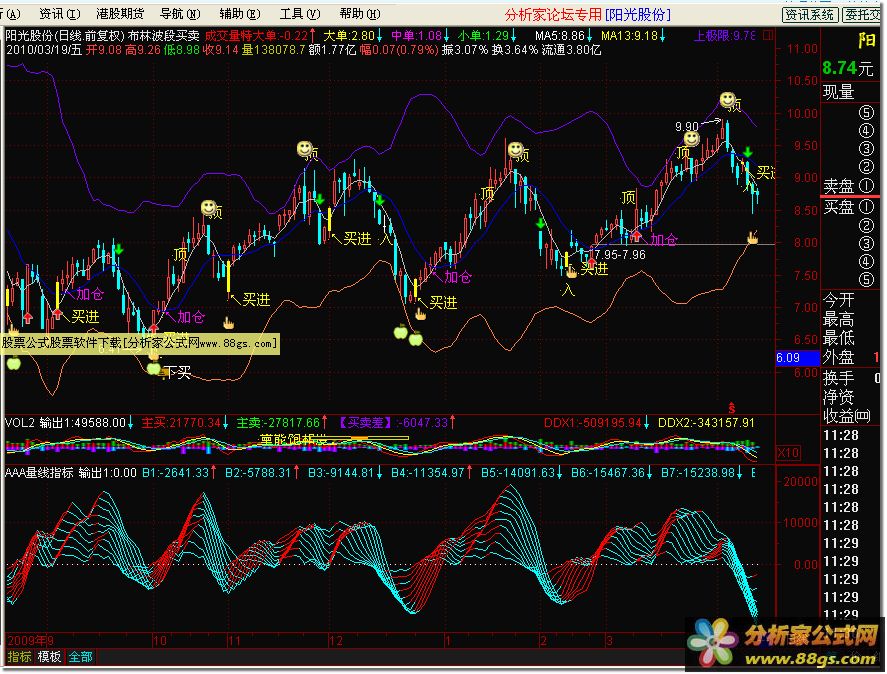The width and height of the screenshot is (887, 674).
Task: Click the 今开 label in quote panel
Action: 838,300
